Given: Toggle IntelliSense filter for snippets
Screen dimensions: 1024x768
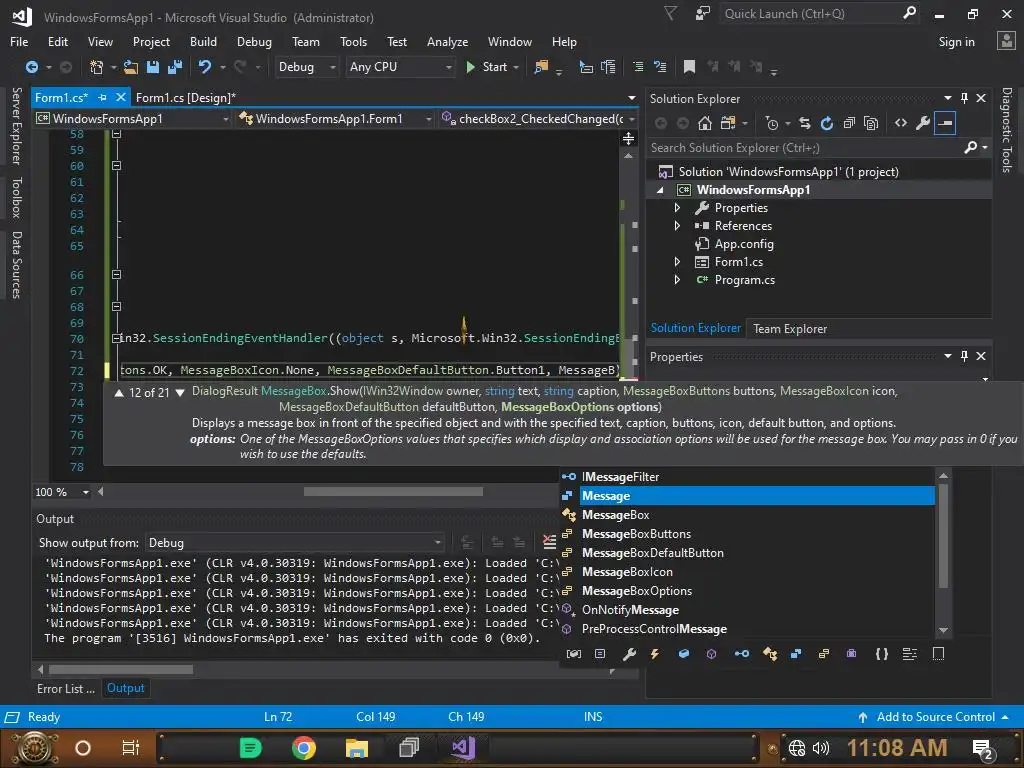Looking at the screenshot, I should click(938, 654).
